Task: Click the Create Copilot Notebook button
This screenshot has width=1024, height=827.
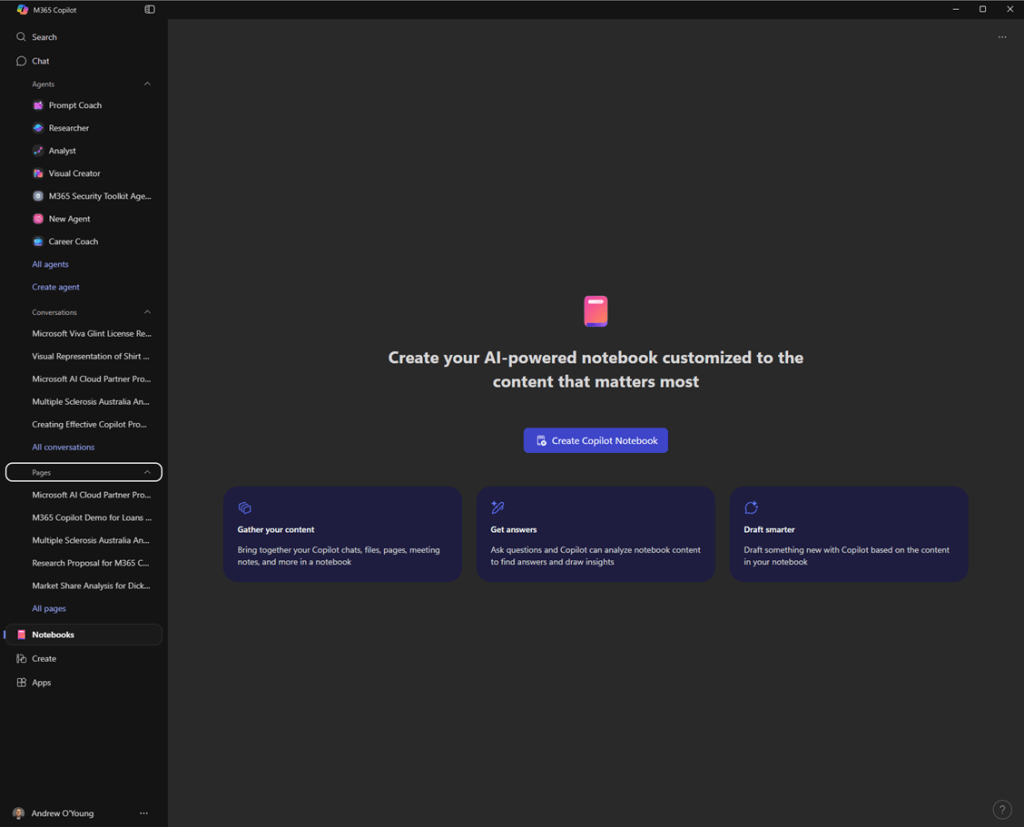Action: [x=595, y=441]
